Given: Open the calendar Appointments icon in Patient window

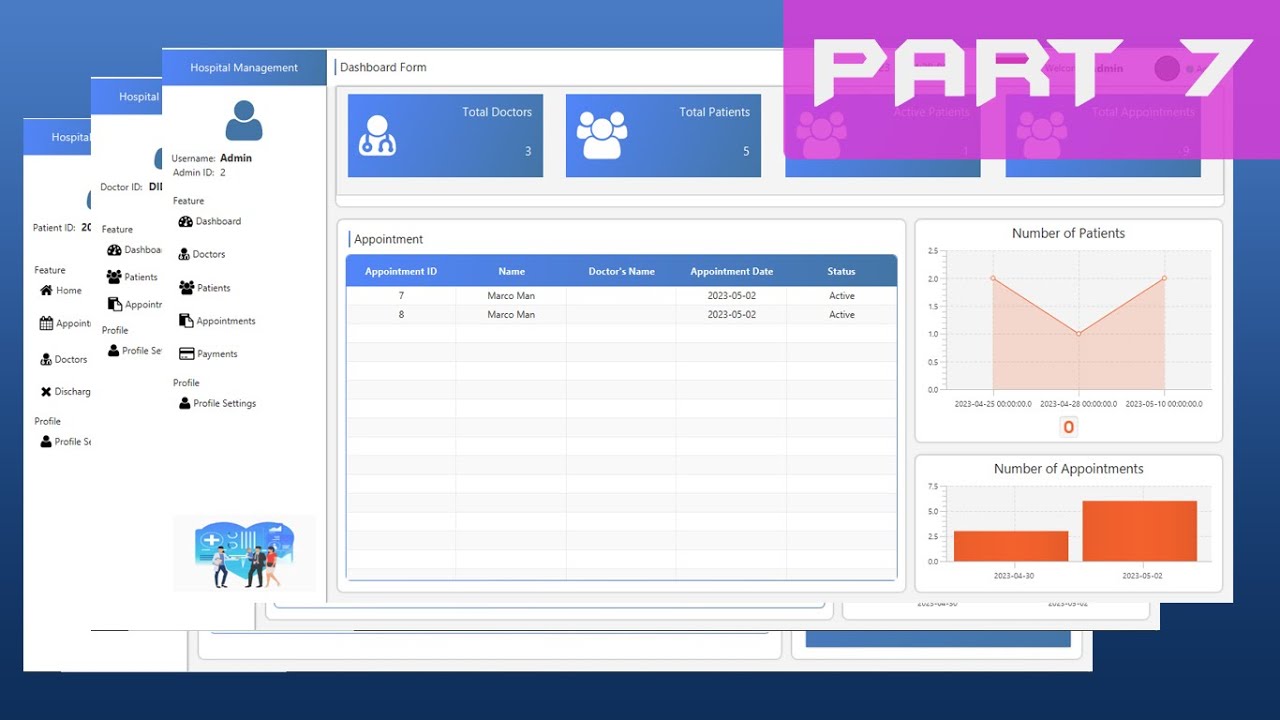Looking at the screenshot, I should (x=46, y=323).
